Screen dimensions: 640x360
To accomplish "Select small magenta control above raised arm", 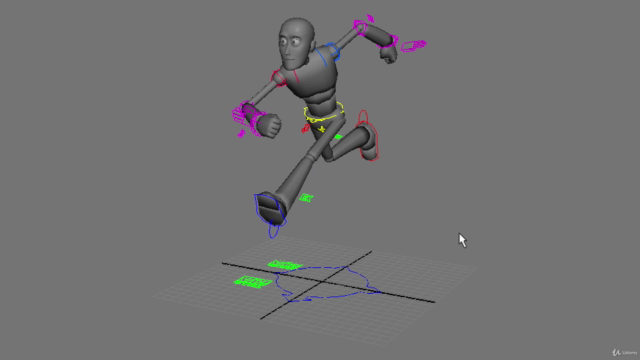I will point(370,18).
